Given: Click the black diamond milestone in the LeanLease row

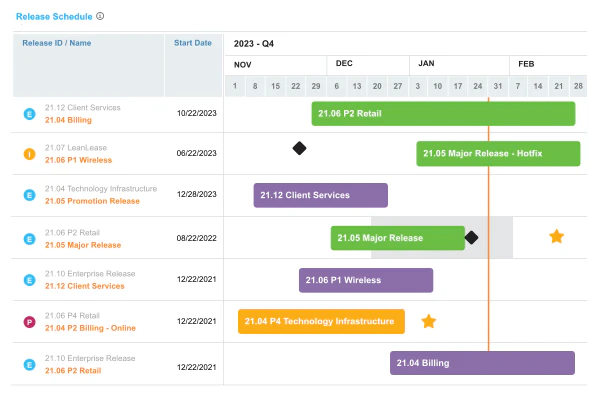Looking at the screenshot, I should [300, 148].
